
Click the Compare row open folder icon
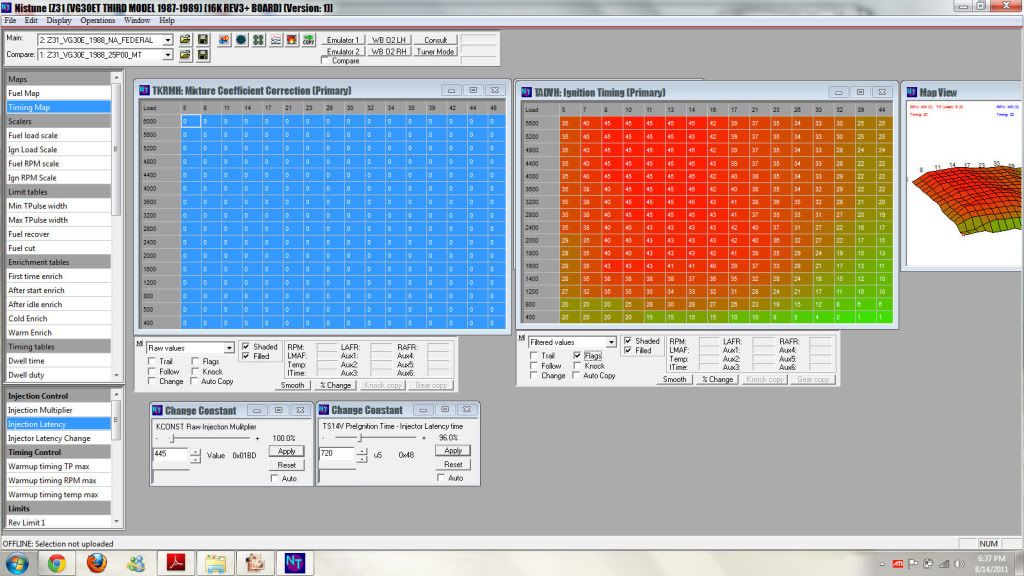pos(185,55)
